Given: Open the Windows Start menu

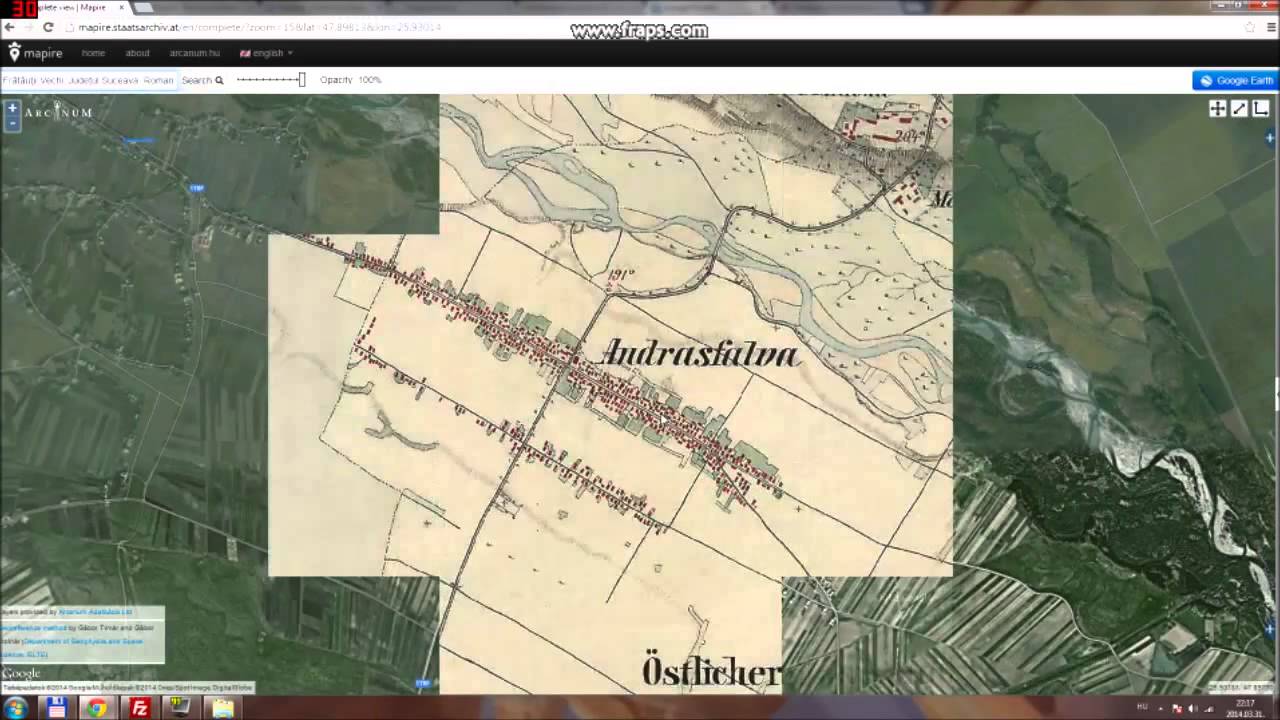Looking at the screenshot, I should [x=15, y=708].
